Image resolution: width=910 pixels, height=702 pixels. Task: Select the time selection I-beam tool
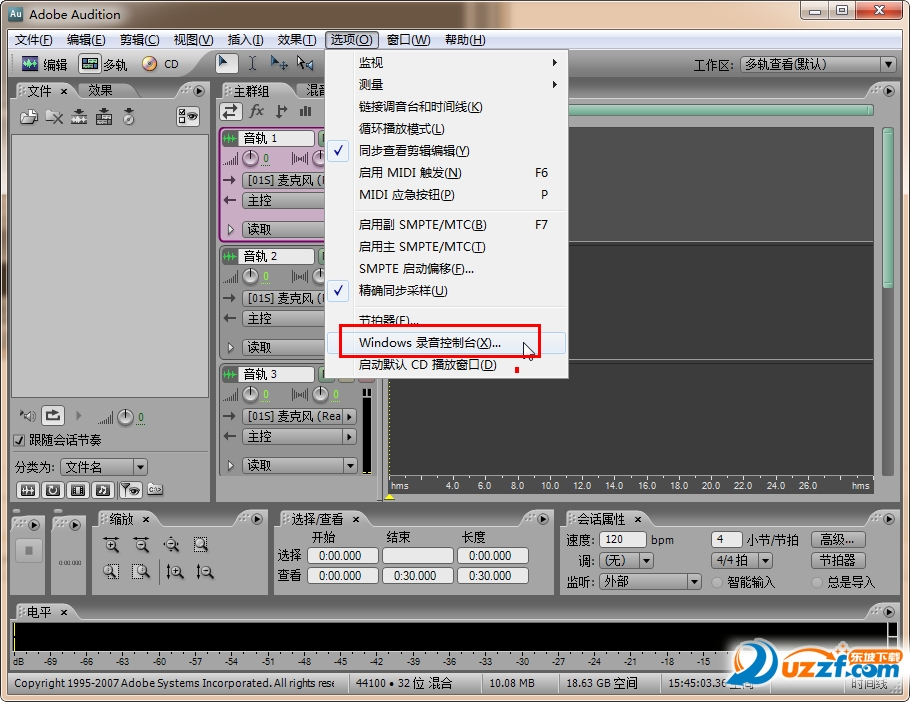pos(252,63)
